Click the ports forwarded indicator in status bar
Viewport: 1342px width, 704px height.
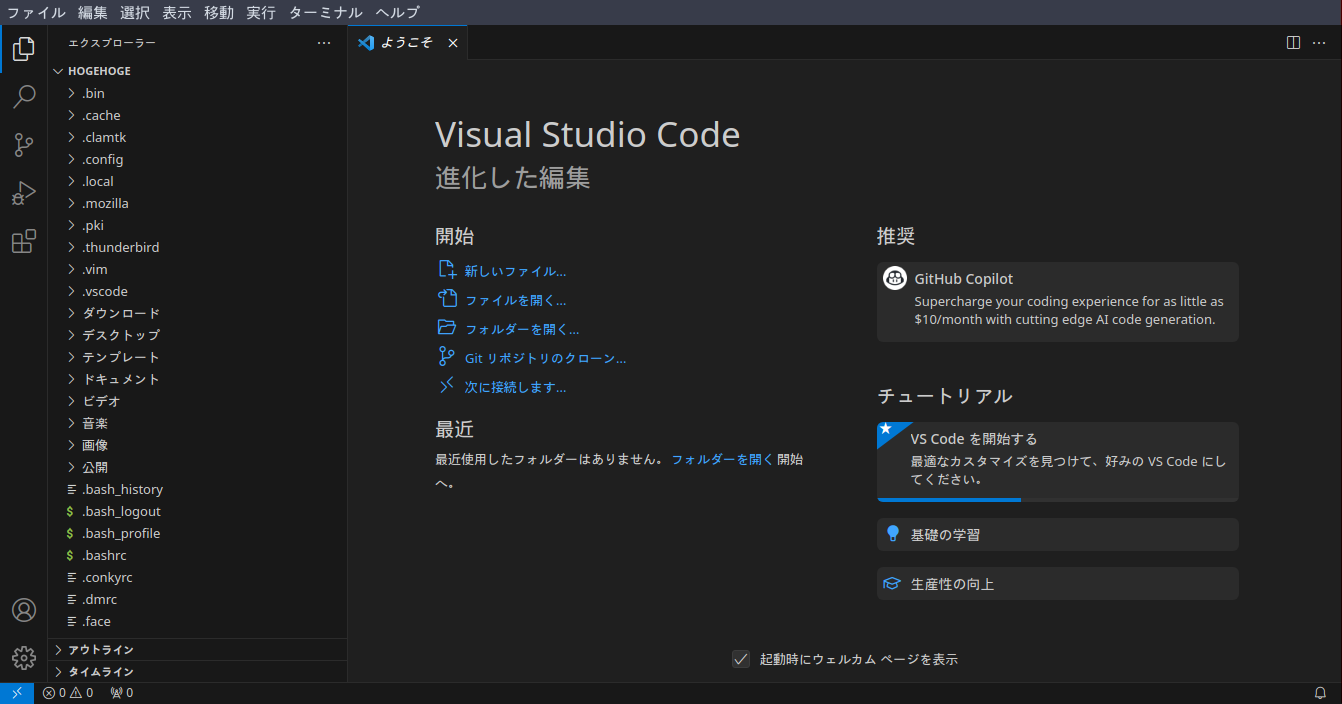coord(122,693)
